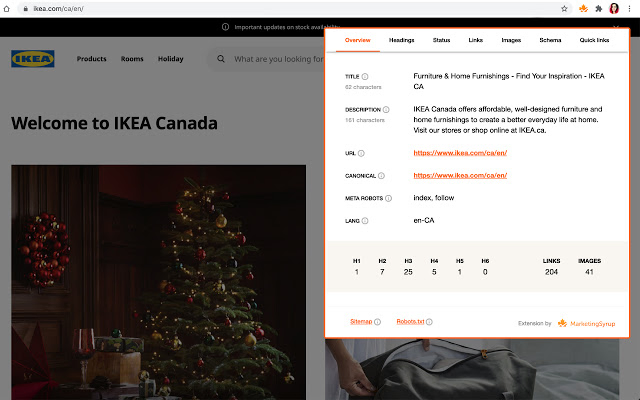Click info icon next to DESCRIPTION
This screenshot has width=640, height=400.
[386, 109]
